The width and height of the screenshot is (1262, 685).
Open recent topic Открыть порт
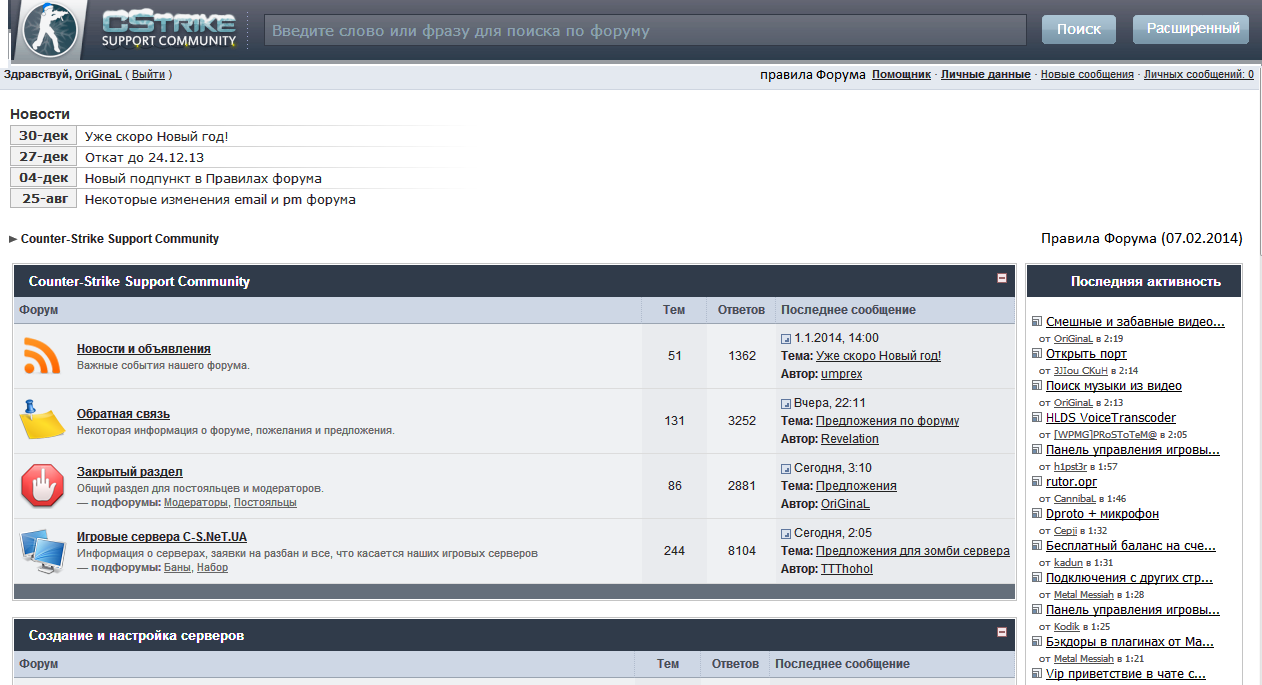tap(1086, 354)
